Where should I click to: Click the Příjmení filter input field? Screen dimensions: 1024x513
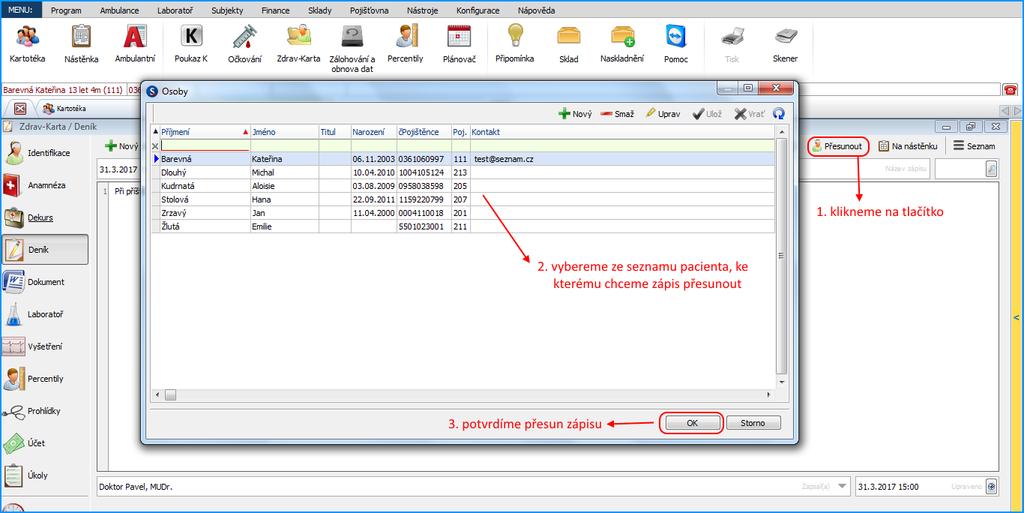click(x=205, y=146)
